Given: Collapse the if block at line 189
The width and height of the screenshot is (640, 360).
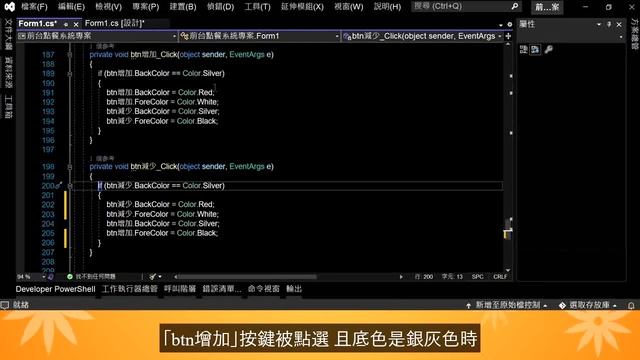Looking at the screenshot, I should pyautogui.click(x=70, y=74).
